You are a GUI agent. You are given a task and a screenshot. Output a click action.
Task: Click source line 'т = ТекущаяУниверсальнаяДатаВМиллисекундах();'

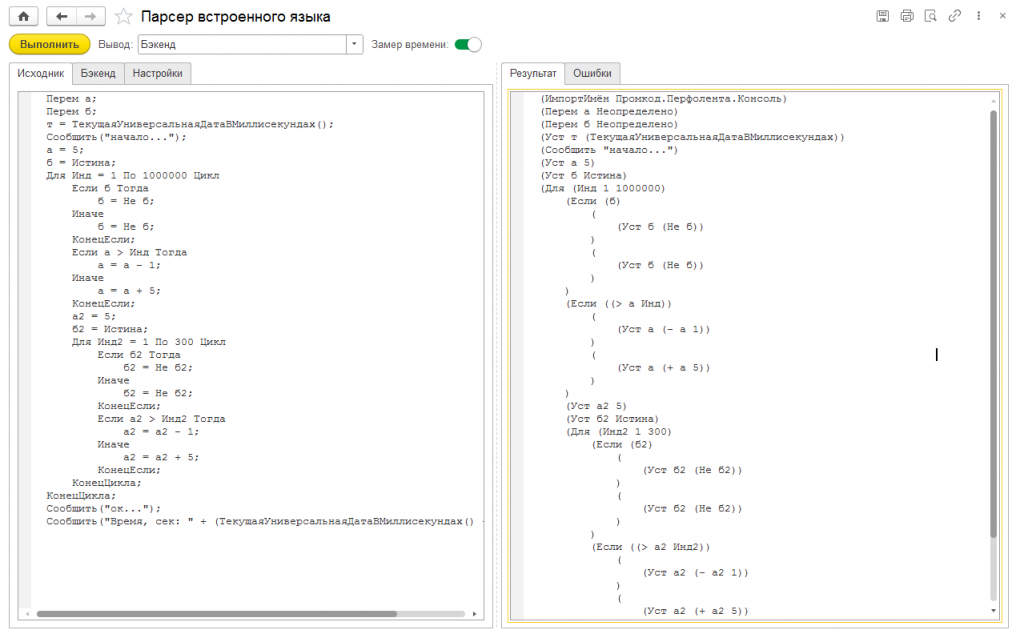point(190,124)
